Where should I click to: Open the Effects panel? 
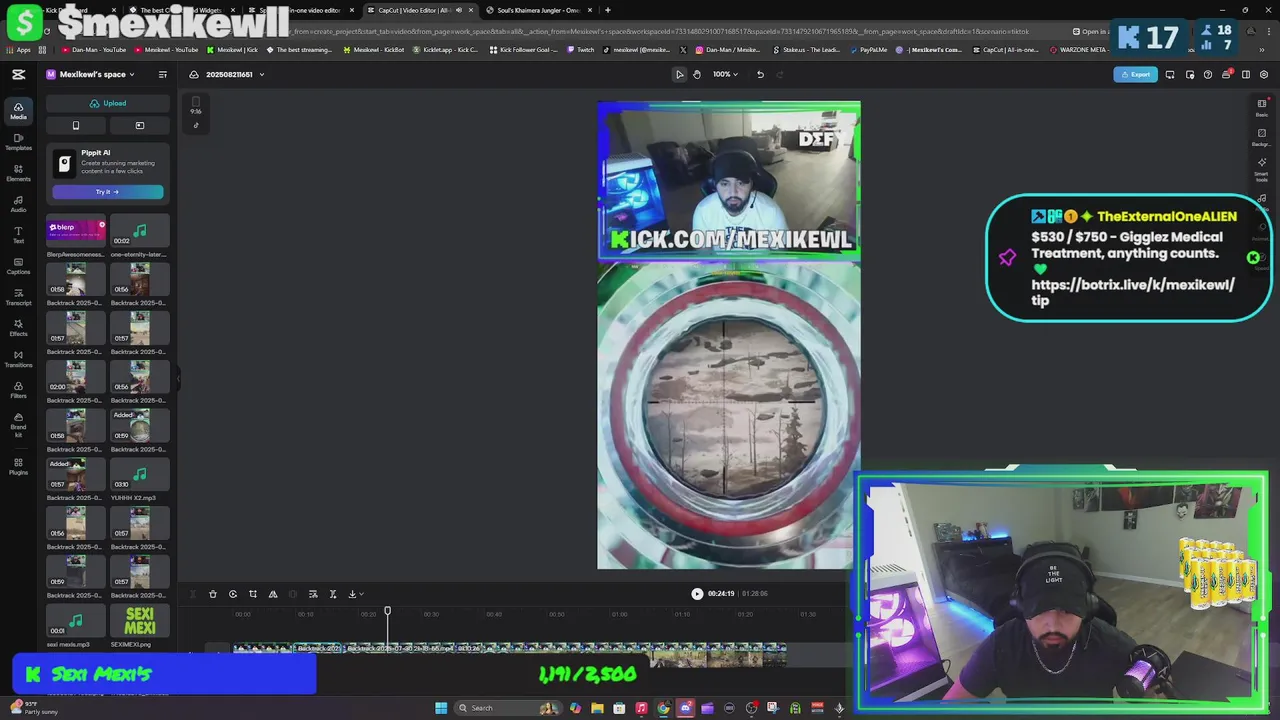pos(18,328)
